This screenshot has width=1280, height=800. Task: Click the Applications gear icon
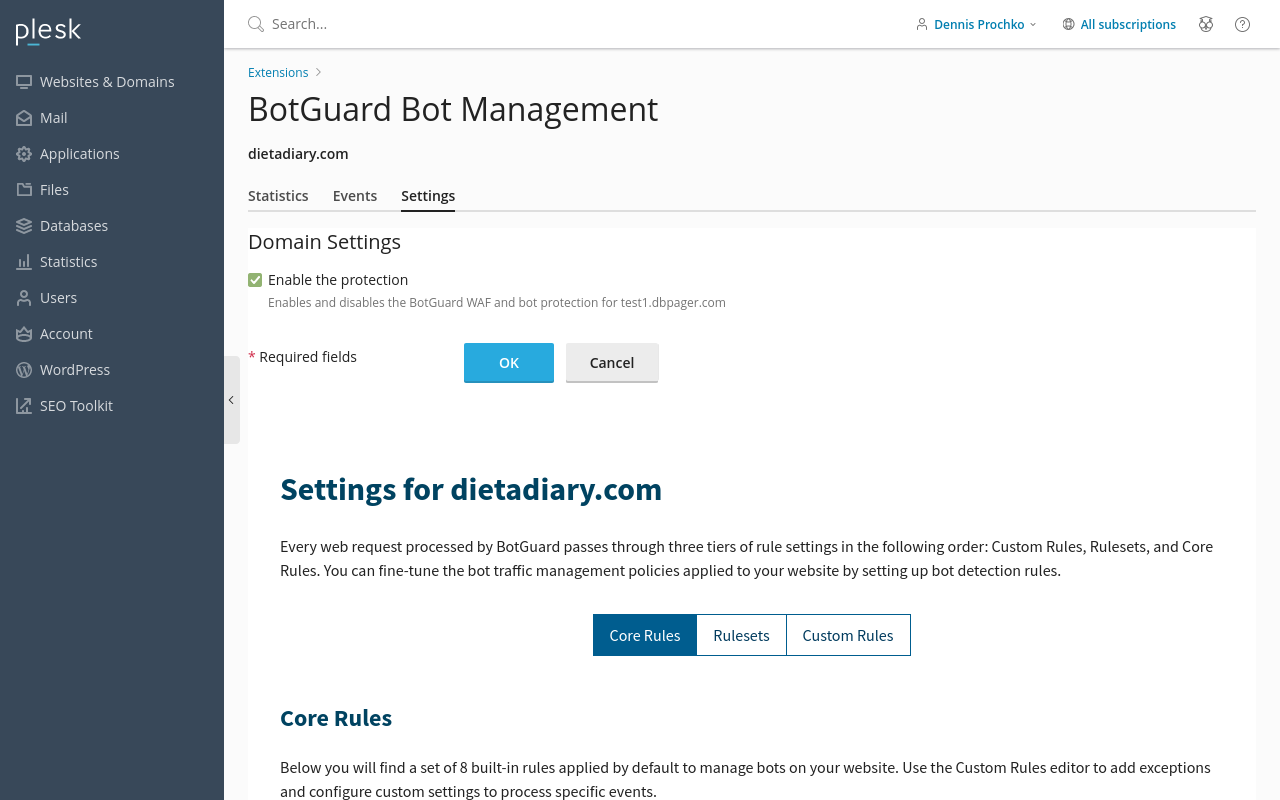(x=24, y=154)
